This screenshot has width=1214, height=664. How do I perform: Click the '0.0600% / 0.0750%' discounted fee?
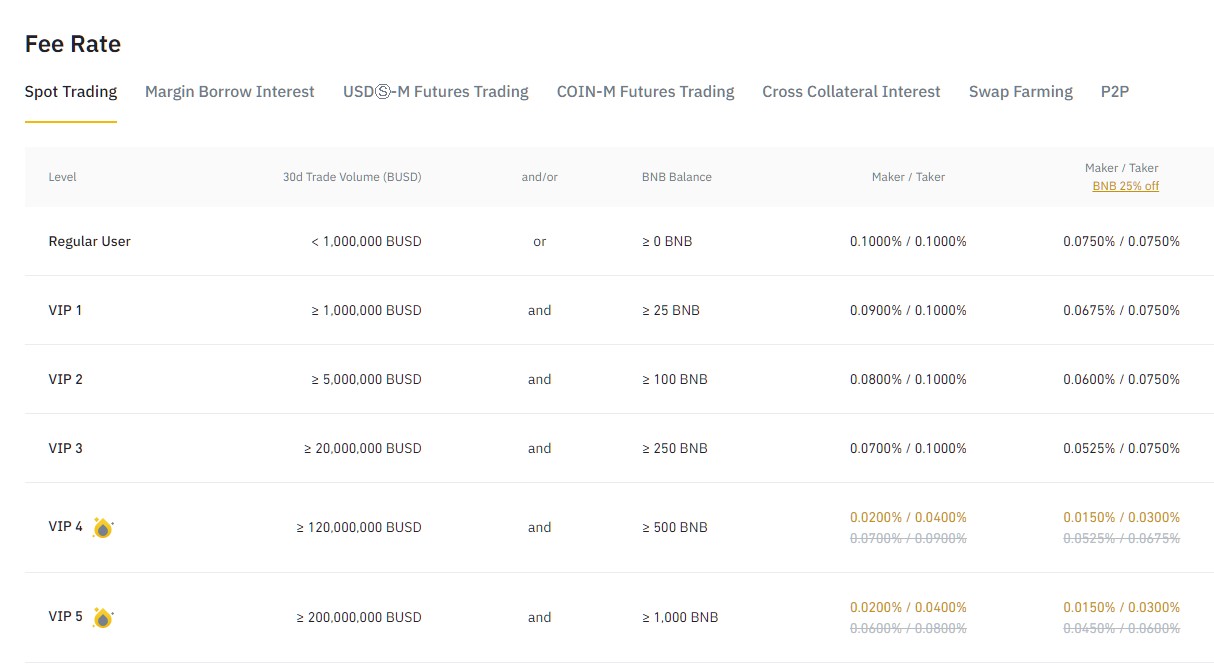click(x=1121, y=379)
